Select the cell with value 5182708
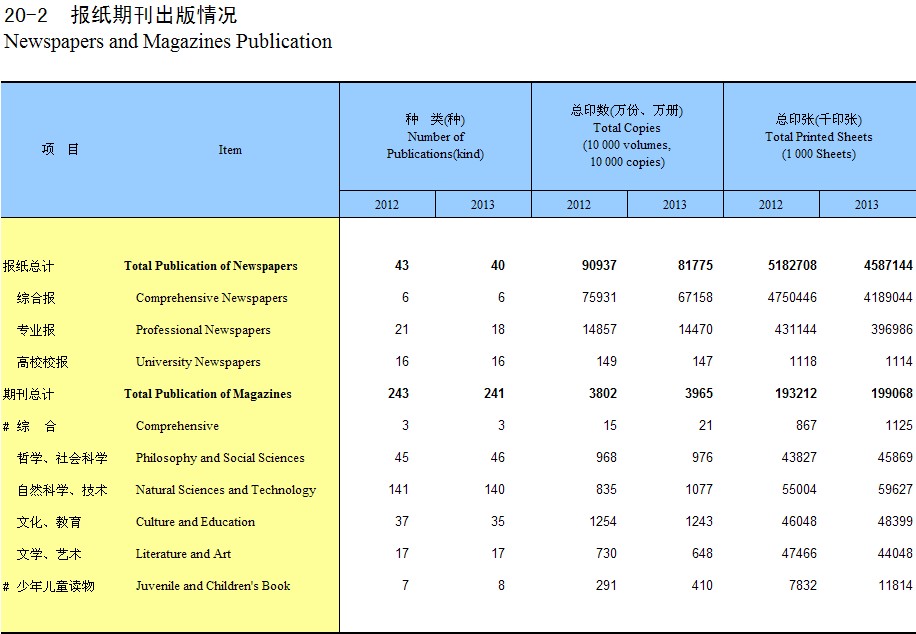Screen dimensions: 916x634 pyautogui.click(x=786, y=266)
